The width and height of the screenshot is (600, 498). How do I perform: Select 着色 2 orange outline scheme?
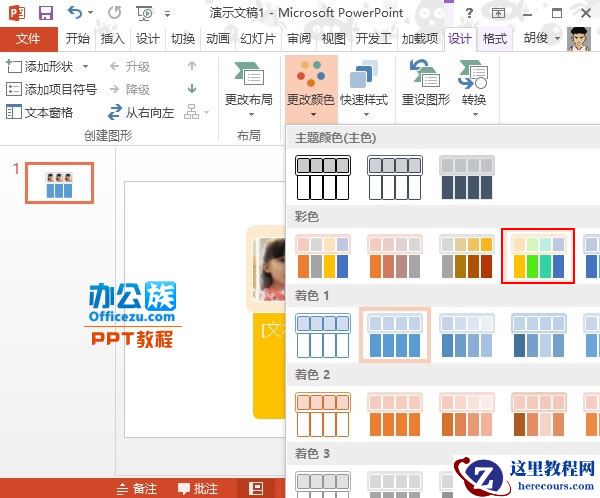tap(323, 415)
